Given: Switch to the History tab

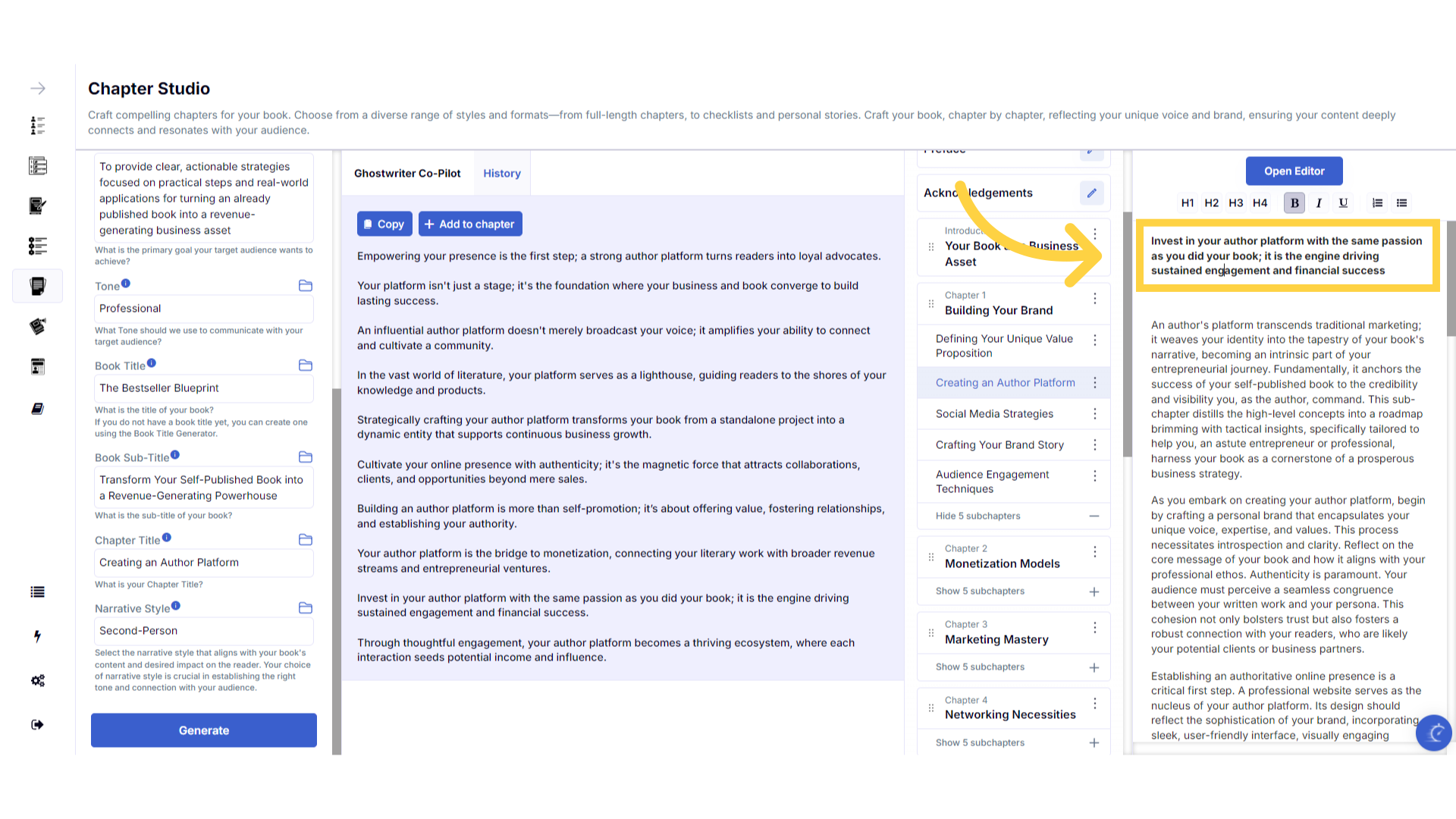Looking at the screenshot, I should click(x=501, y=174).
